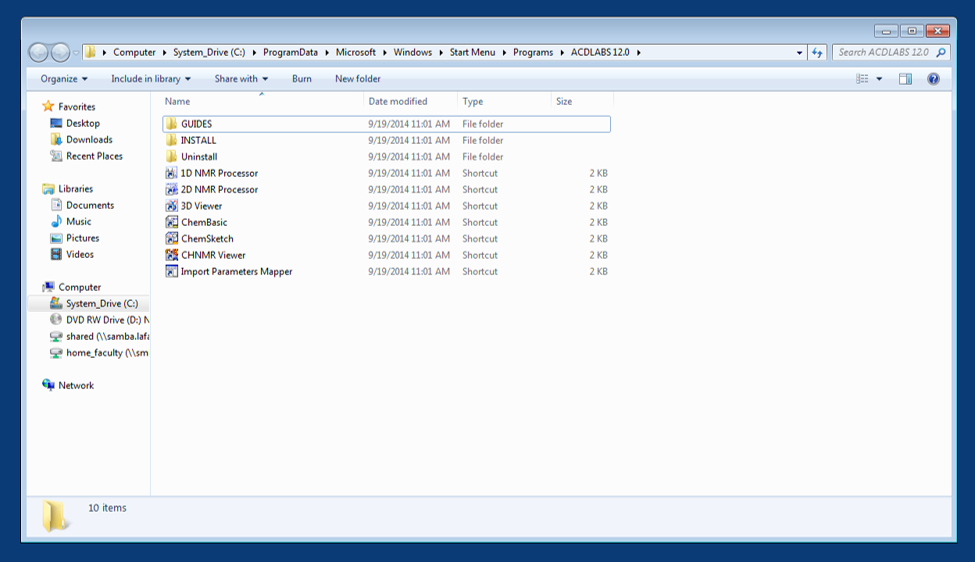Select the GUIDES folder icon

(172, 124)
